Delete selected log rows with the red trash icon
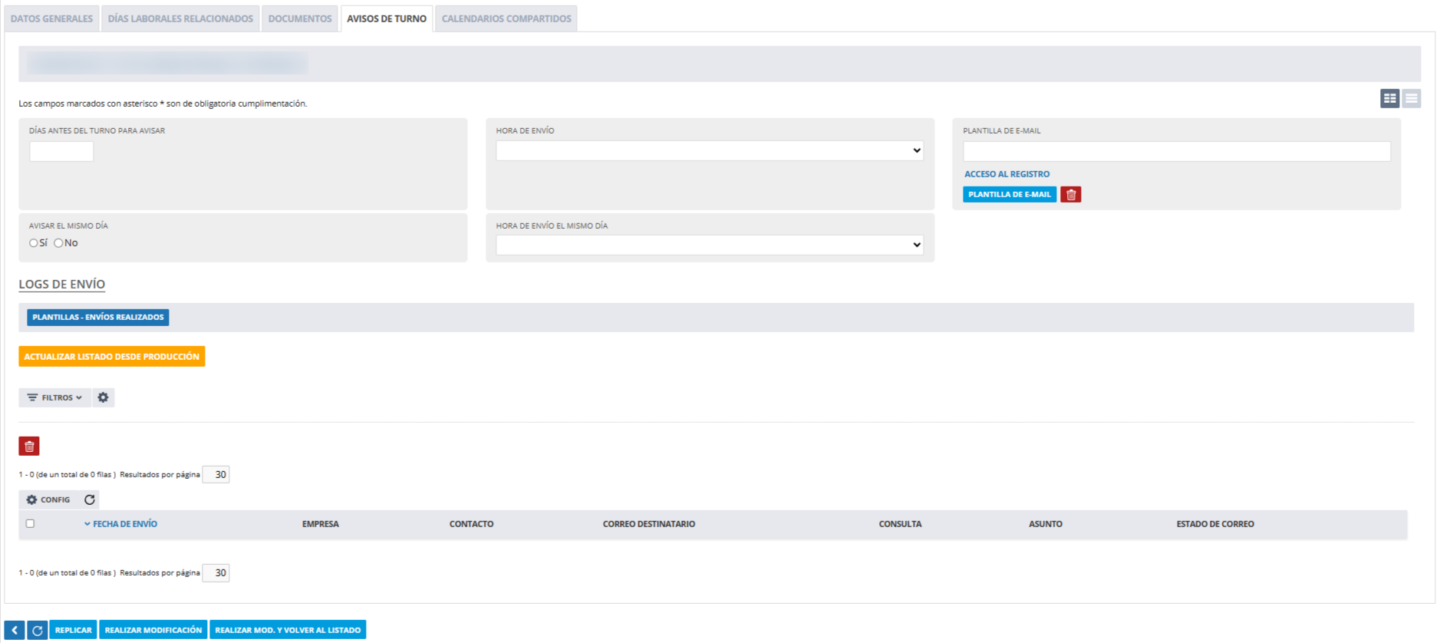Screen dimensions: 1440x643 [29, 446]
